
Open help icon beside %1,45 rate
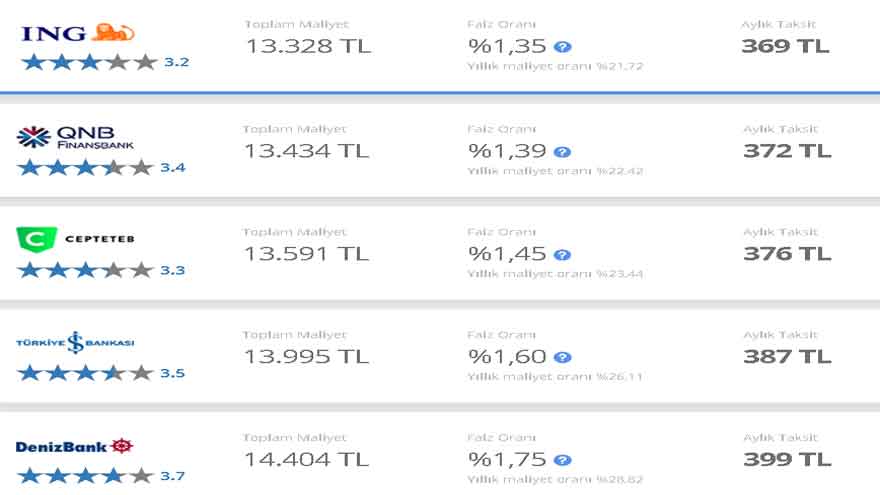click(563, 255)
